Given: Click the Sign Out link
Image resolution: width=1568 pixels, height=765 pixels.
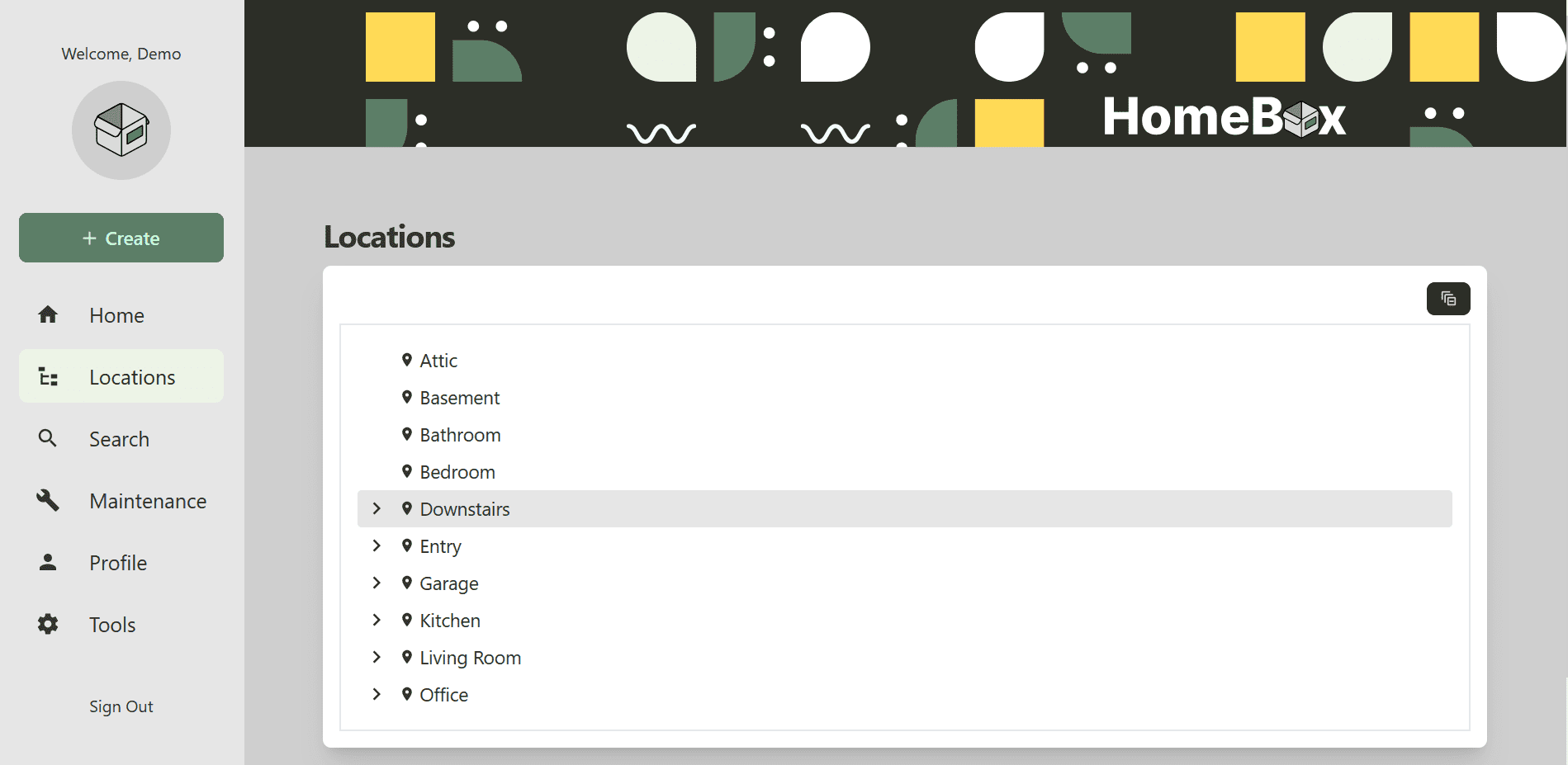Looking at the screenshot, I should pos(121,706).
